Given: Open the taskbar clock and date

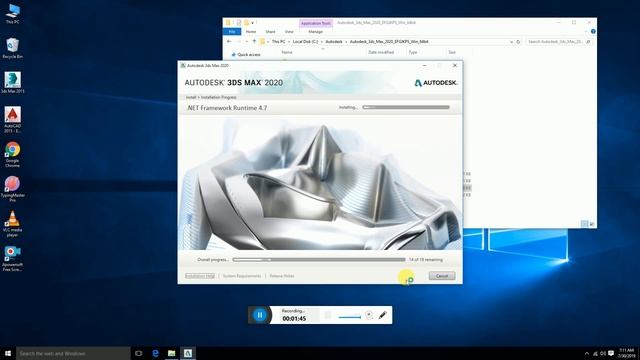Looking at the screenshot, I should pos(627,353).
